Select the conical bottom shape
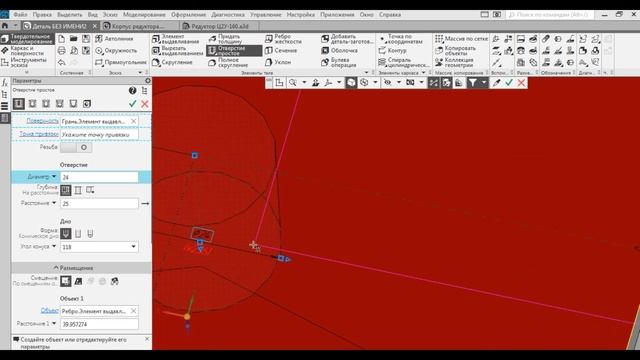This screenshot has height=360, width=640. (65, 234)
